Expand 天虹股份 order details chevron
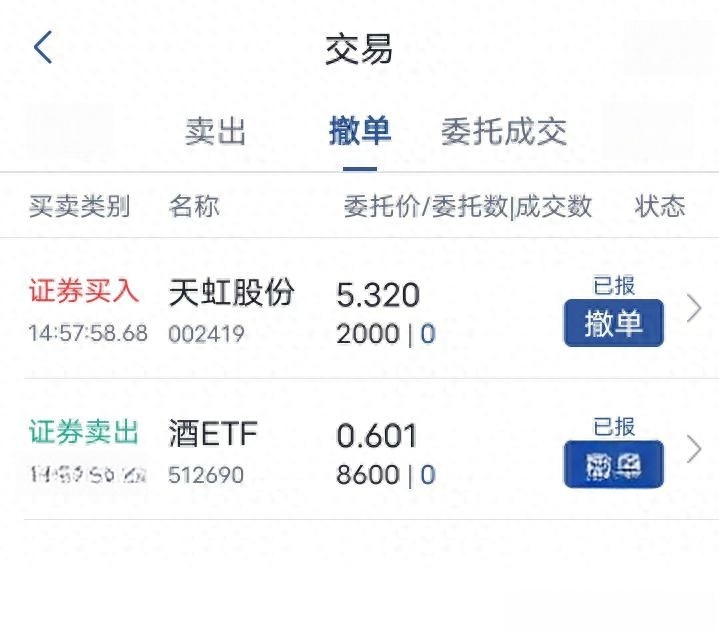The image size is (719, 637). pyautogui.click(x=694, y=309)
